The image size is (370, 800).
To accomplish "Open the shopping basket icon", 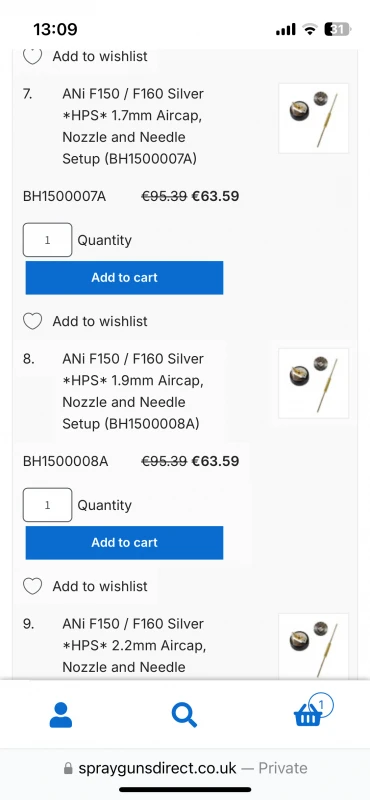I will click(x=308, y=715).
